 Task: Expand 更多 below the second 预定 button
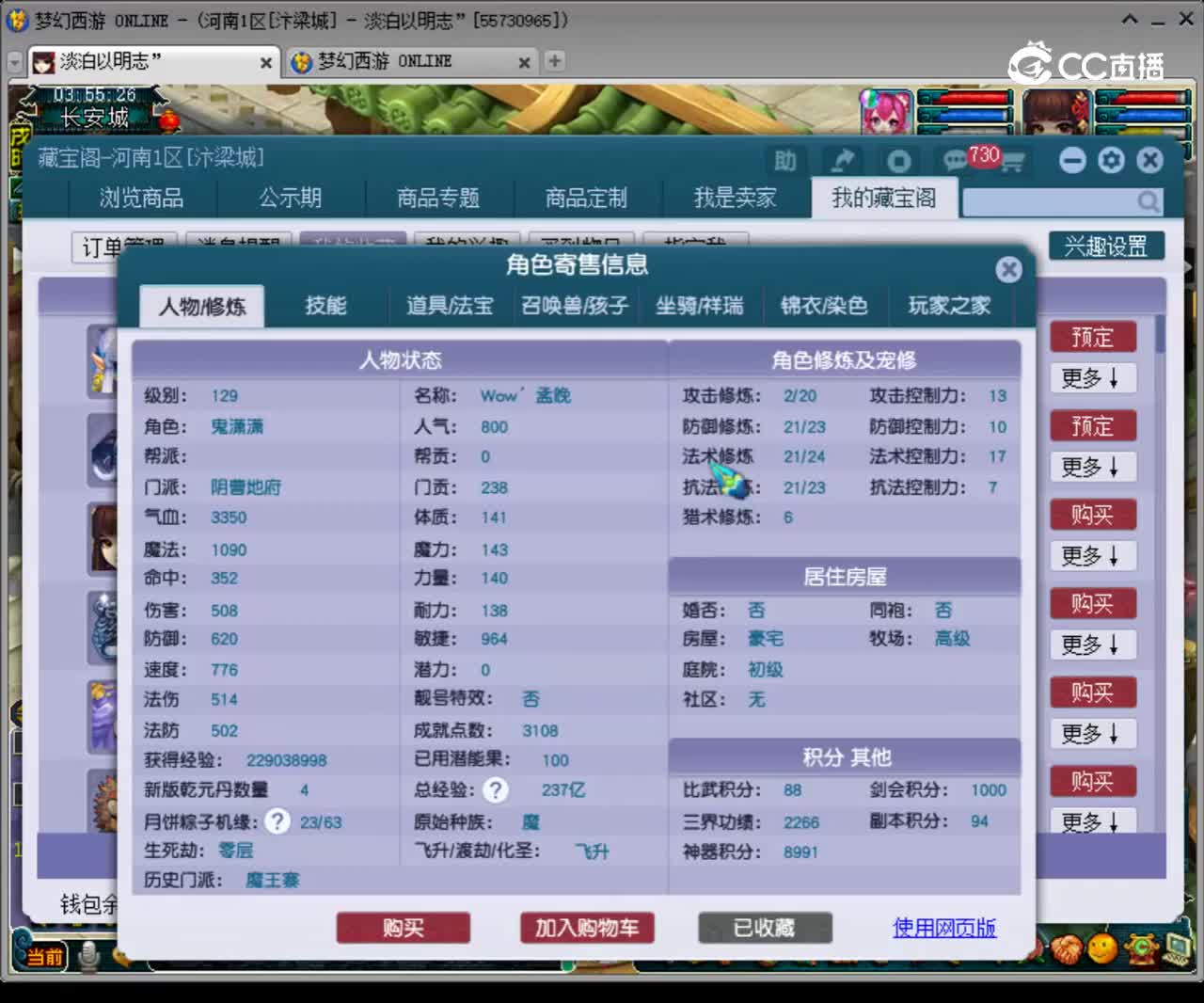pos(1092,467)
